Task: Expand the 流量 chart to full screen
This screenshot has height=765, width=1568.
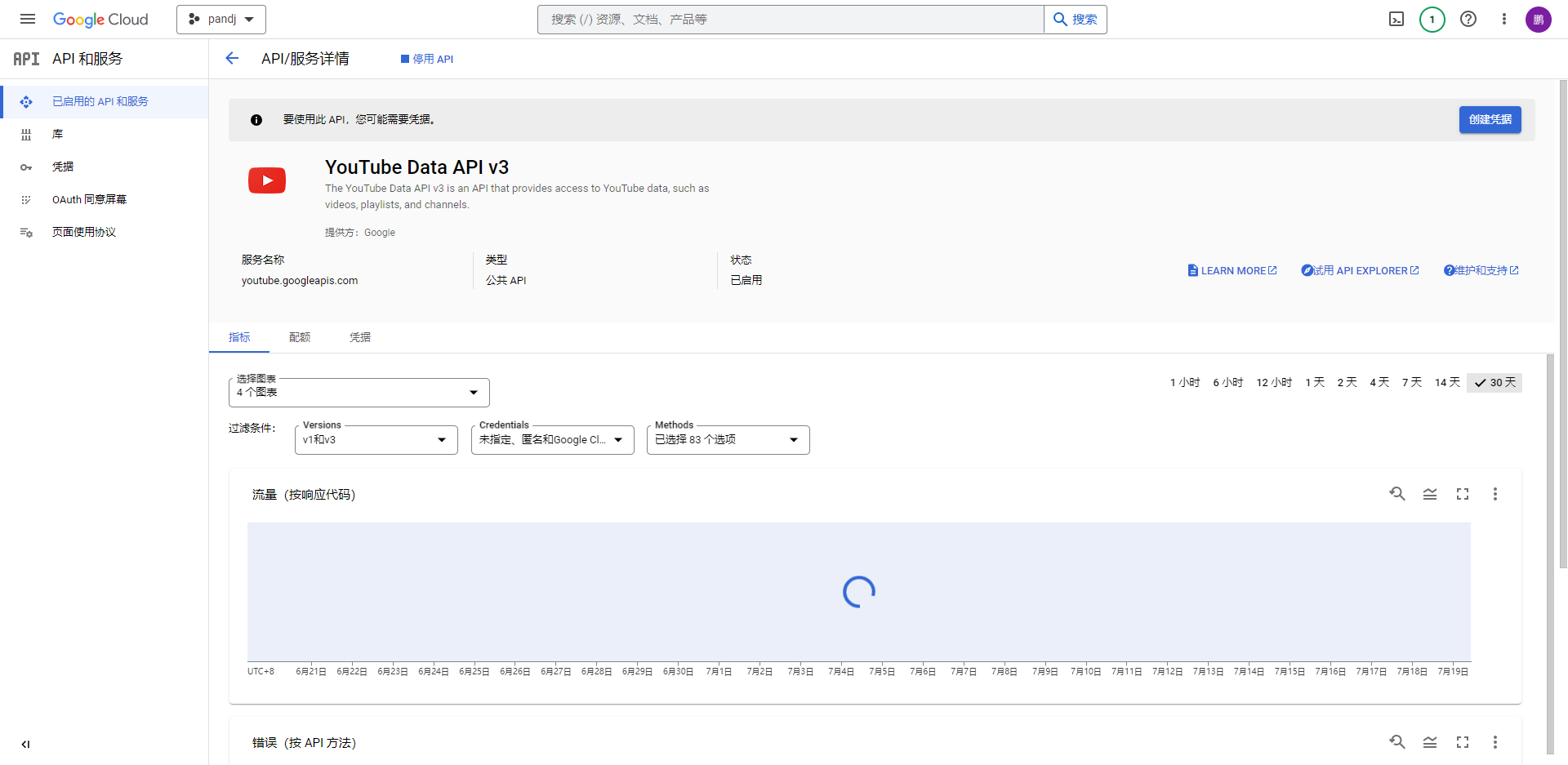Action: pyautogui.click(x=1462, y=494)
